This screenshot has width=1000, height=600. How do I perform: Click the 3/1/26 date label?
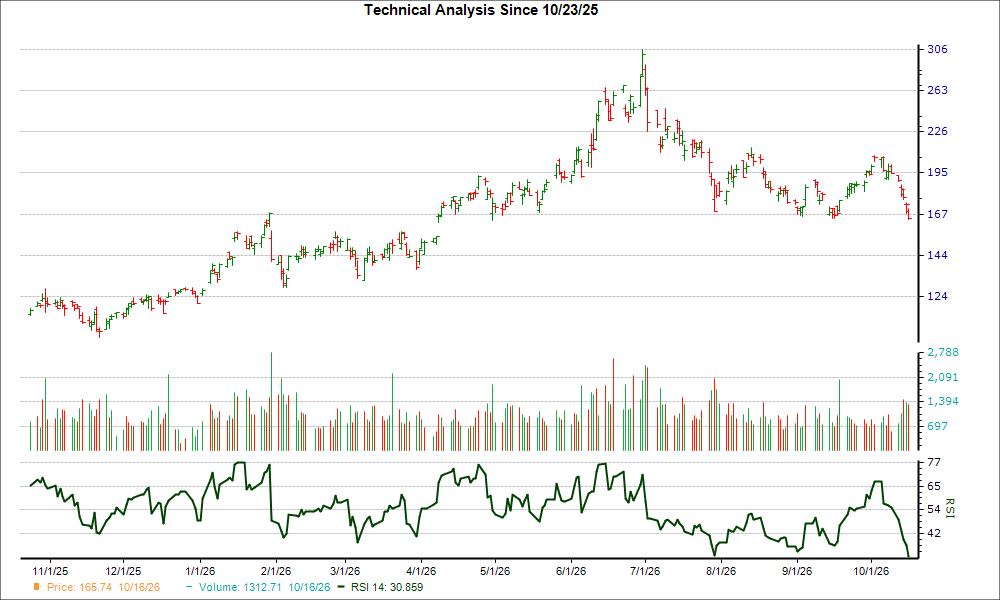click(x=344, y=571)
